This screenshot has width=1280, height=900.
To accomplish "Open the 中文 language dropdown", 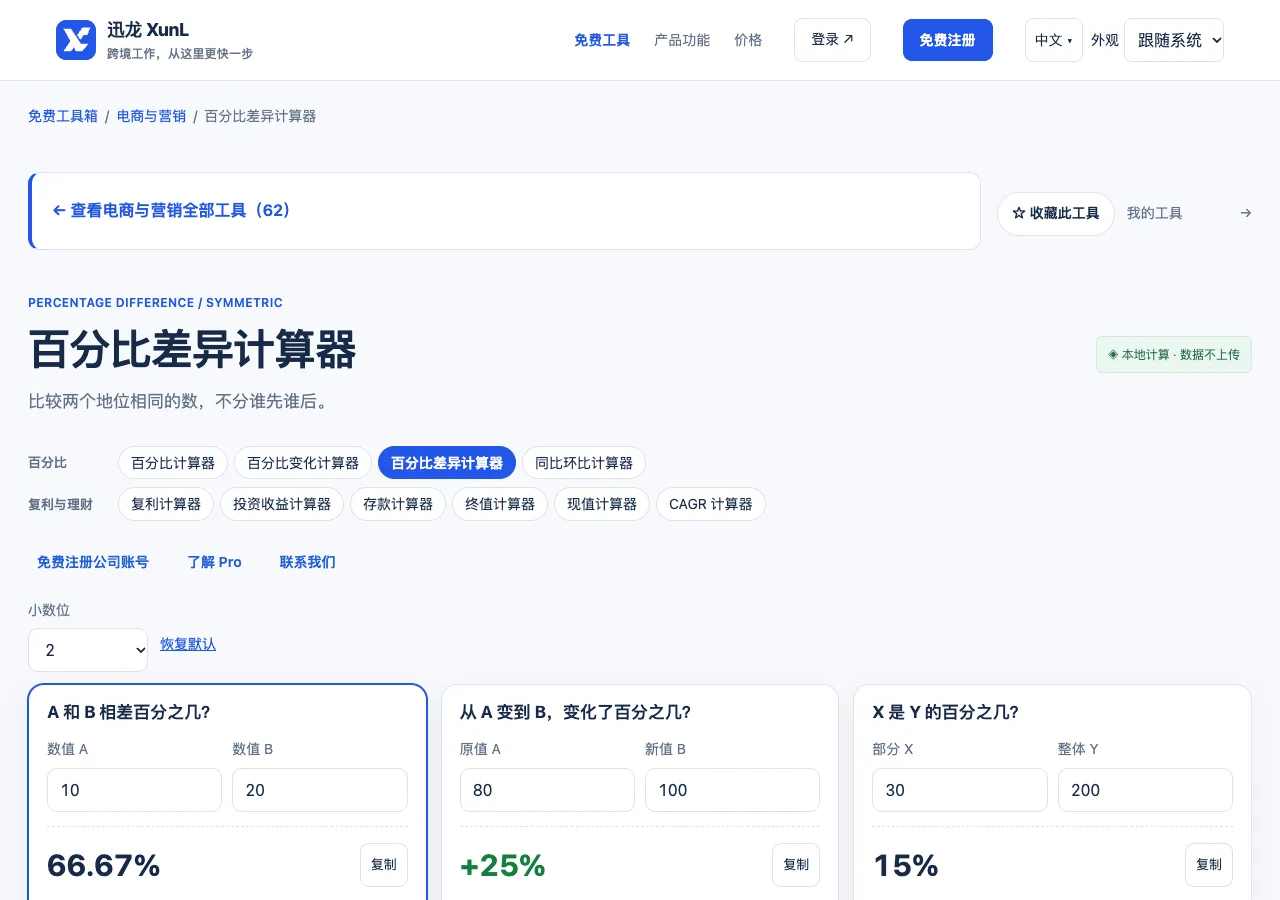I will tap(1054, 40).
